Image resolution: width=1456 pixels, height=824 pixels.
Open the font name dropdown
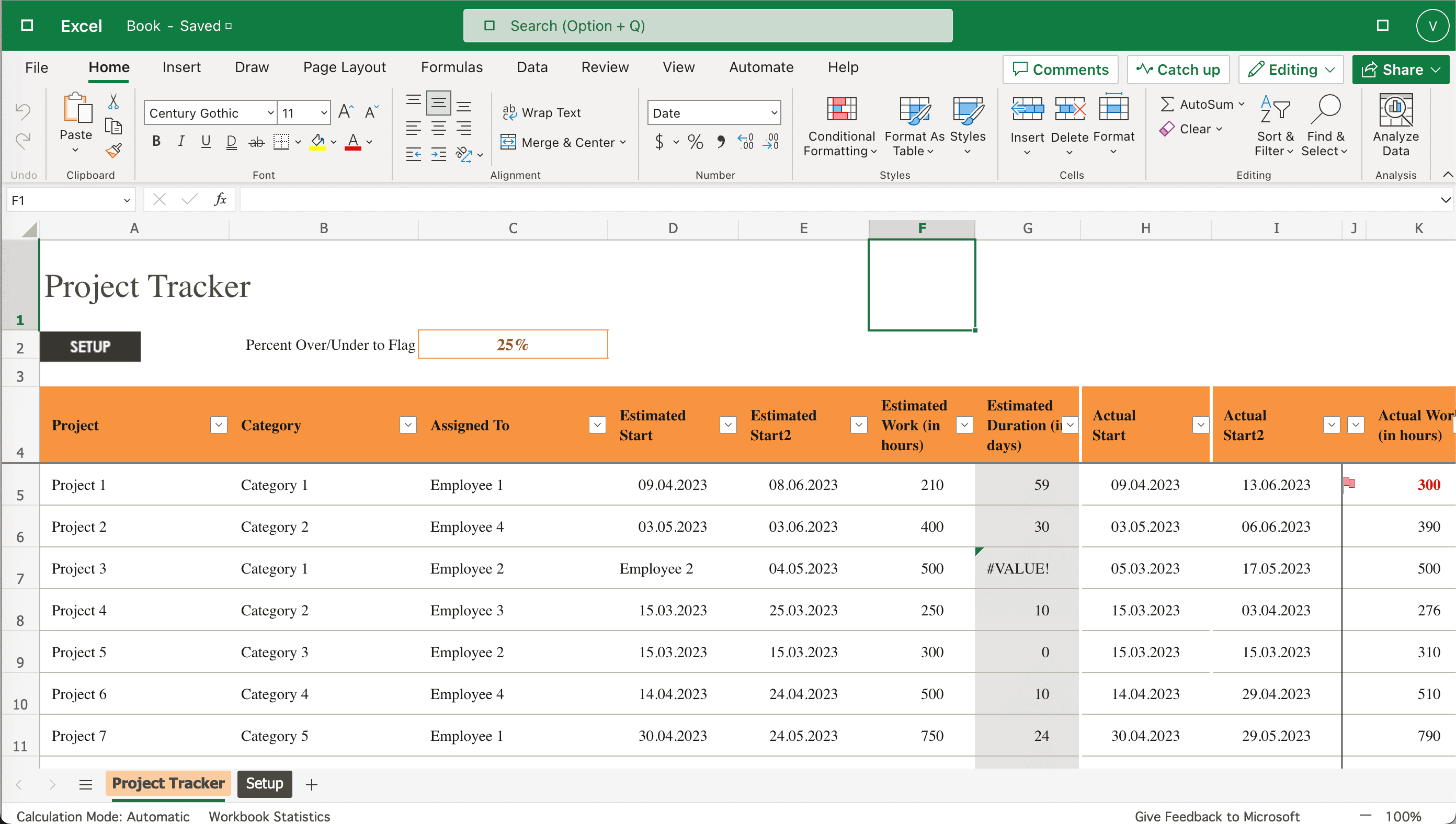[270, 112]
